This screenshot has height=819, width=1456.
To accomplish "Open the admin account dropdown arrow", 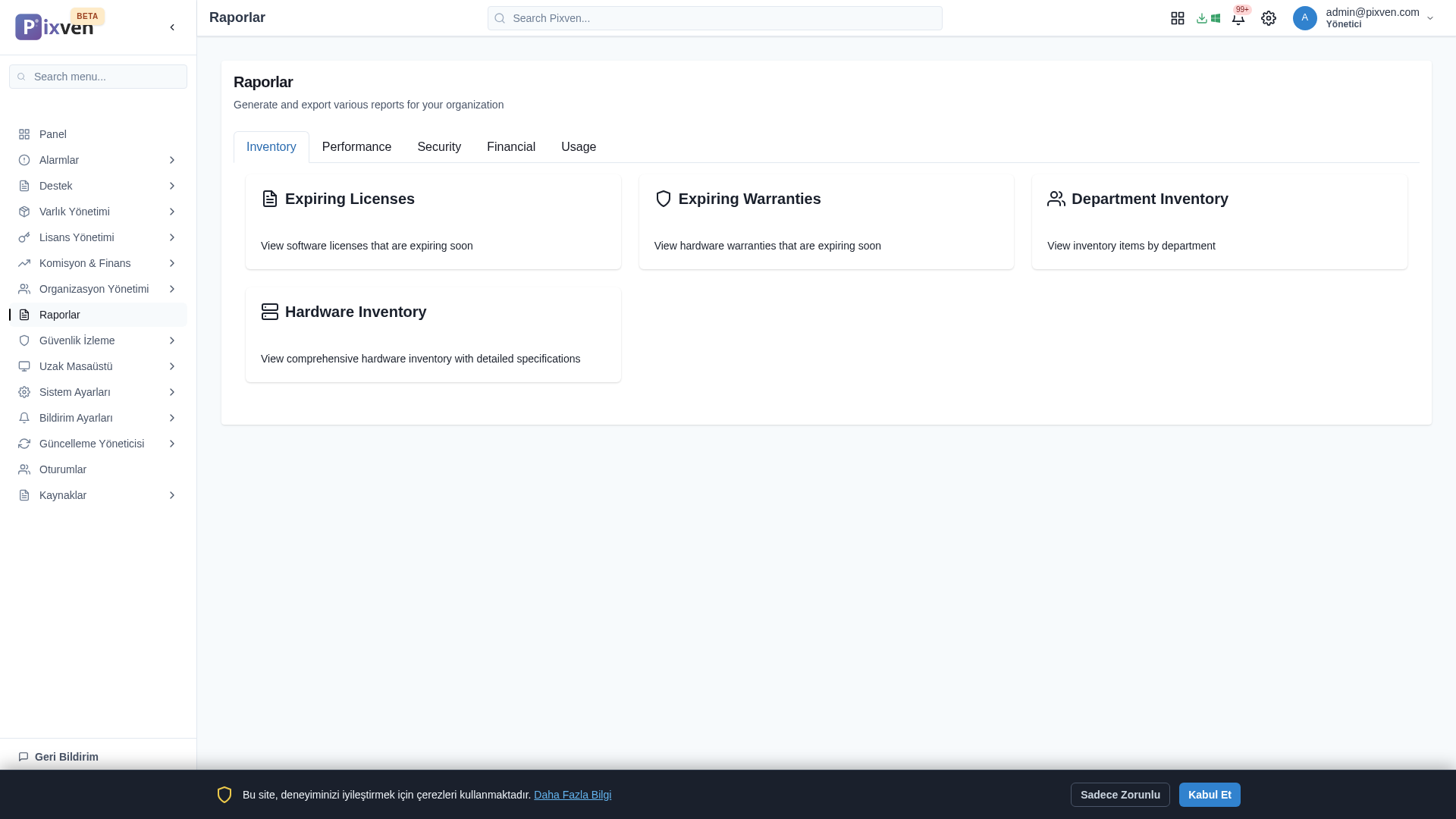I will tap(1429, 18).
